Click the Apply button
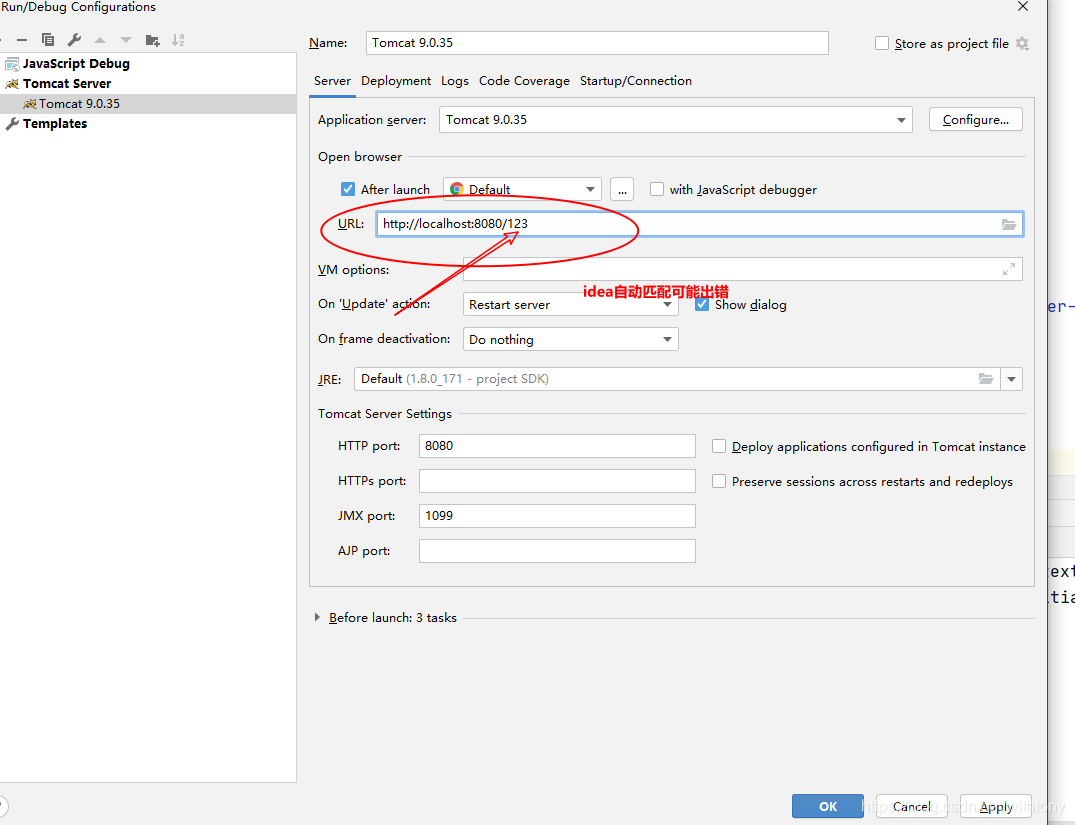Viewport: 1075px width, 825px height. (x=995, y=806)
